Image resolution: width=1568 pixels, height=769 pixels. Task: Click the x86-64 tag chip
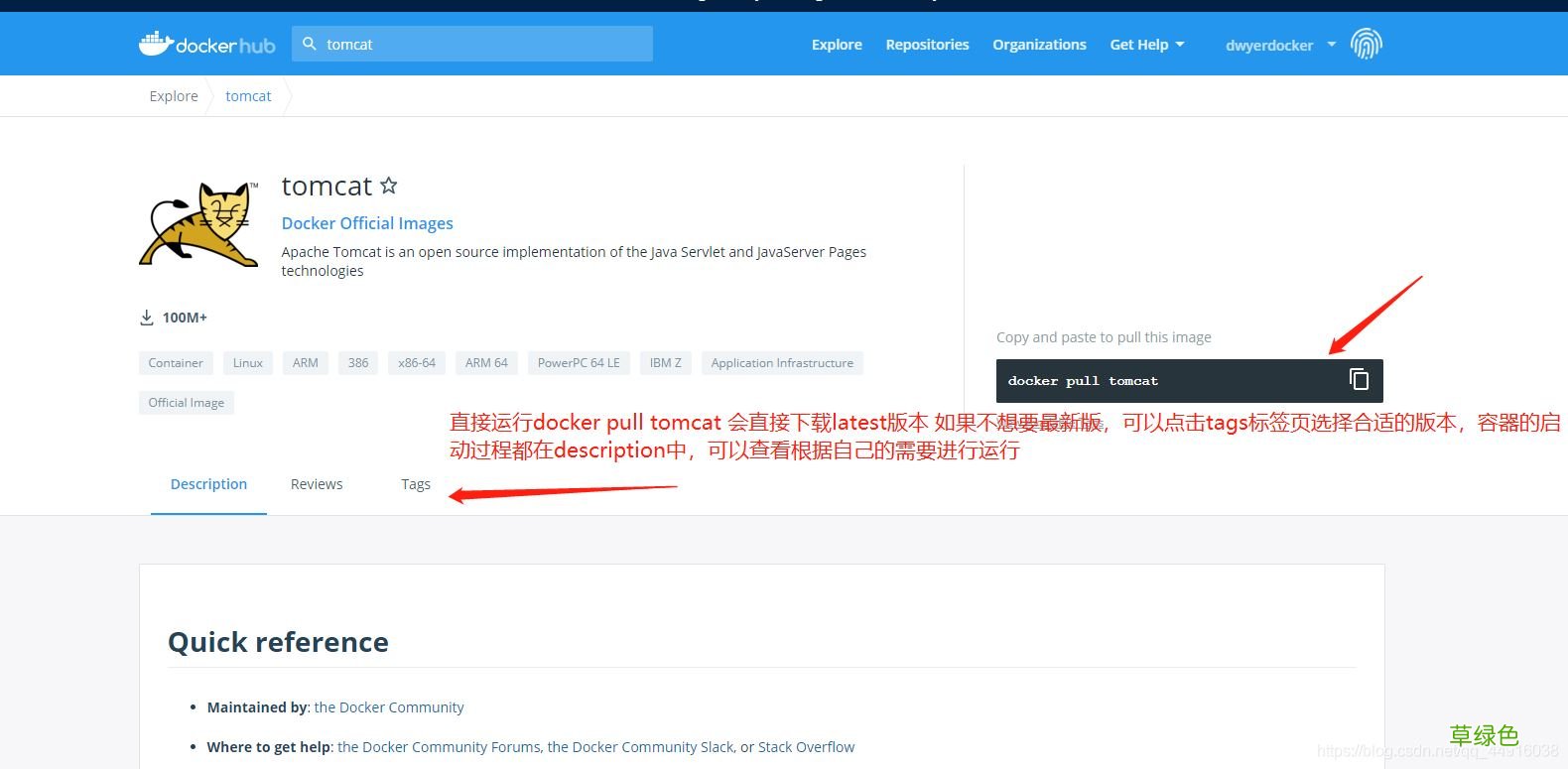(417, 363)
